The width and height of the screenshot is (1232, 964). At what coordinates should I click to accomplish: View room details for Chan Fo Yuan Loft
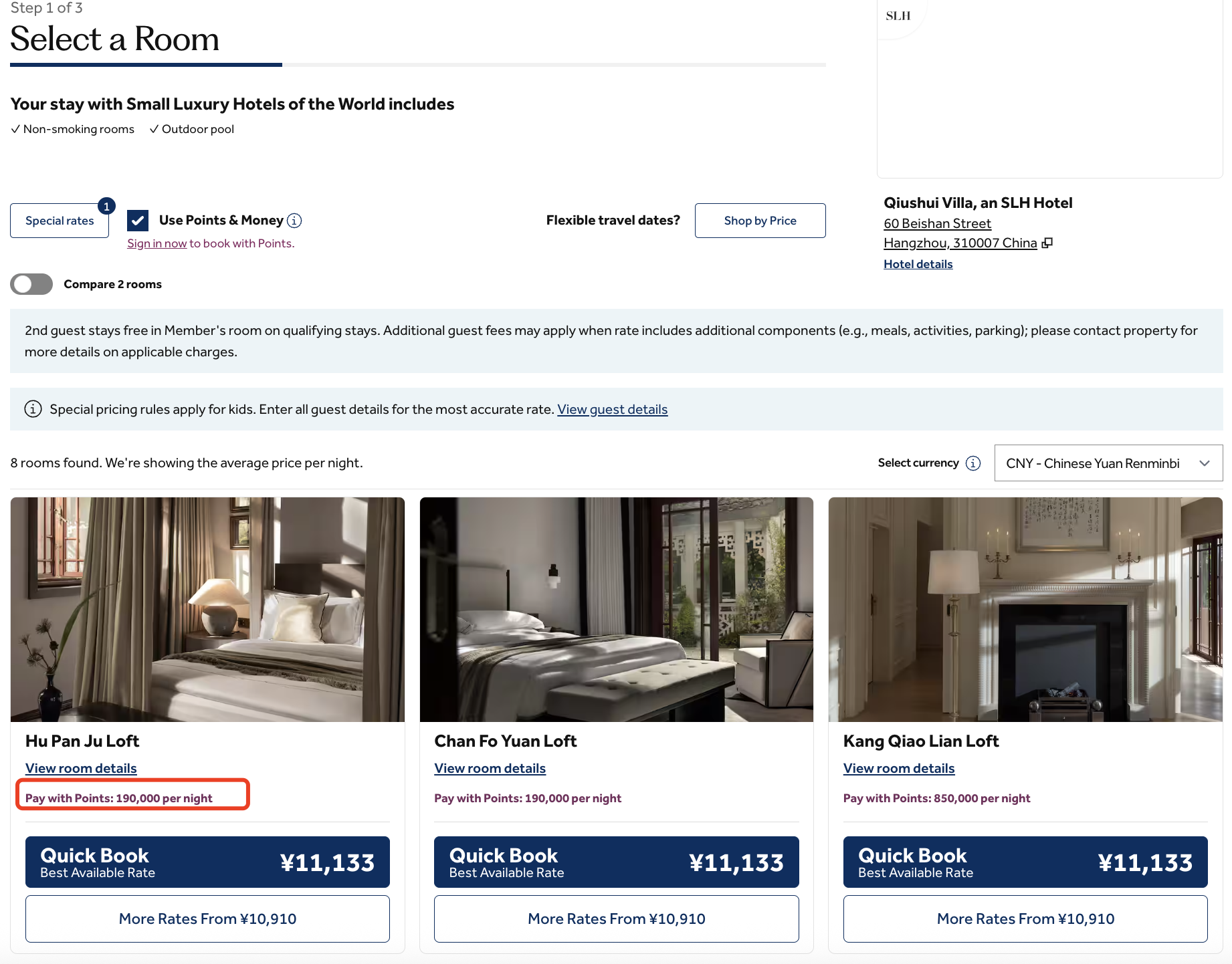(490, 769)
